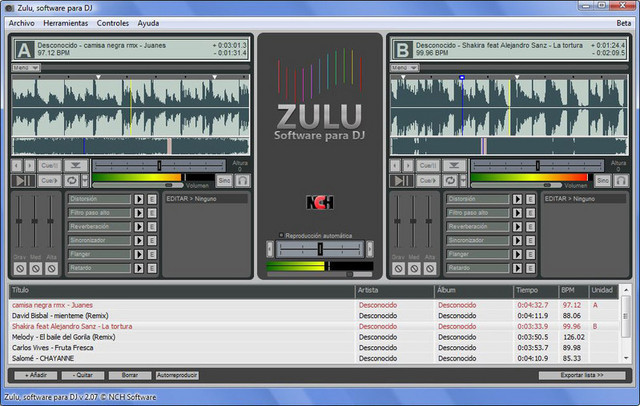Nudge deck B forward with right arrow
The height and width of the screenshot is (406, 640).
tap(408, 166)
